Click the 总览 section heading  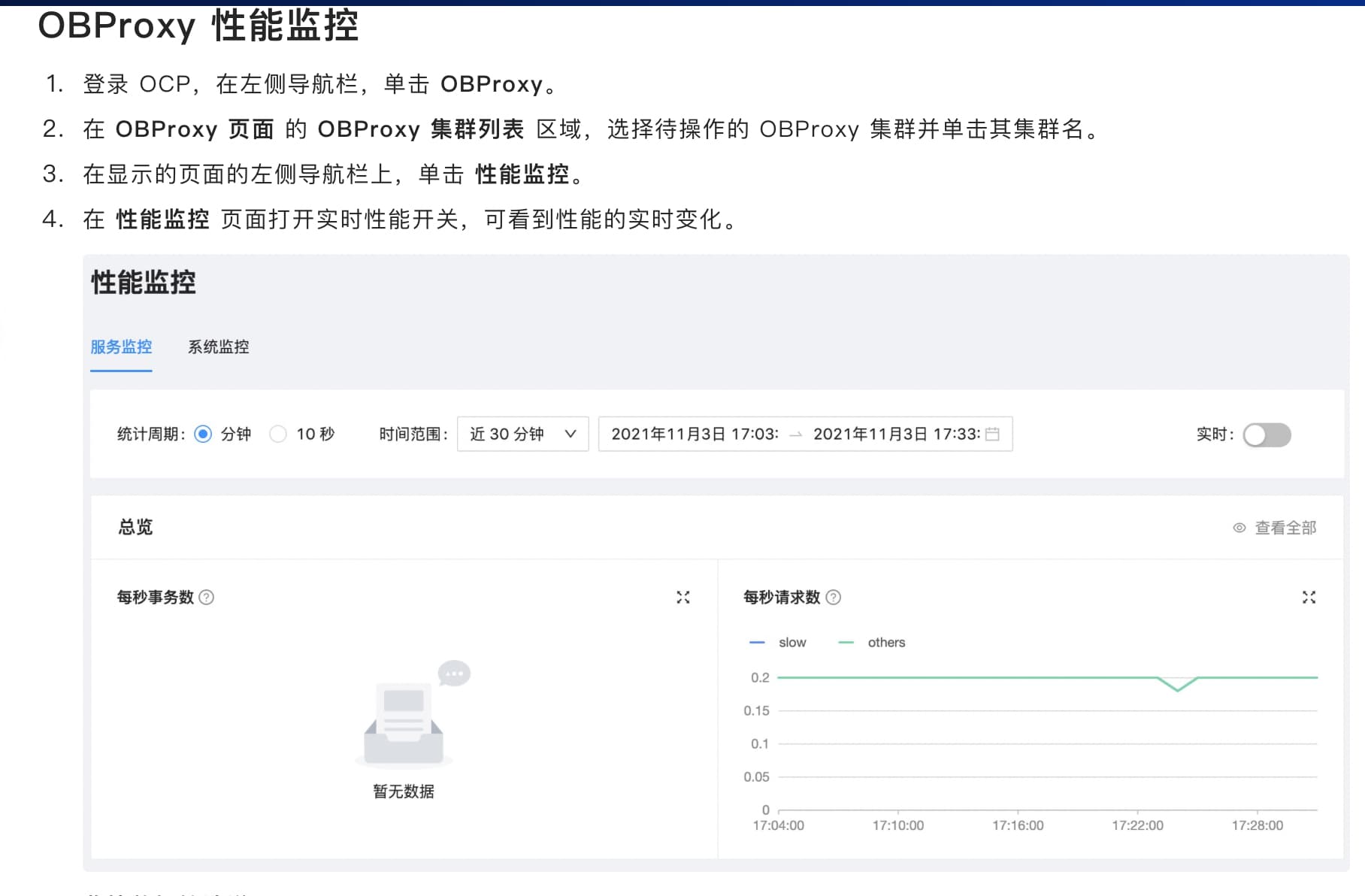click(135, 527)
